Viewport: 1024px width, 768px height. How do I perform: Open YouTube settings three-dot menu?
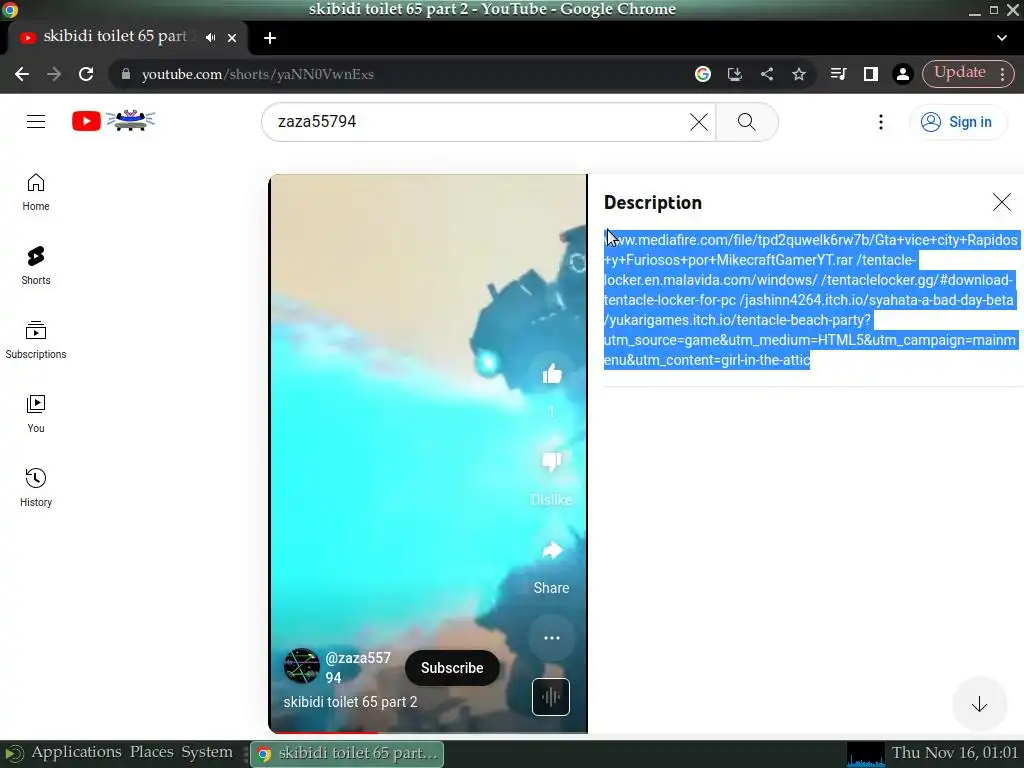point(880,121)
